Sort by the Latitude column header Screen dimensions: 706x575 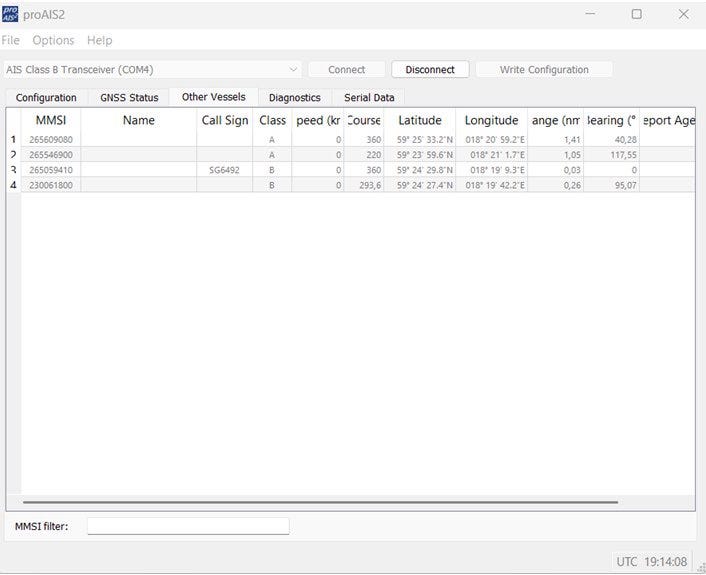[420, 120]
